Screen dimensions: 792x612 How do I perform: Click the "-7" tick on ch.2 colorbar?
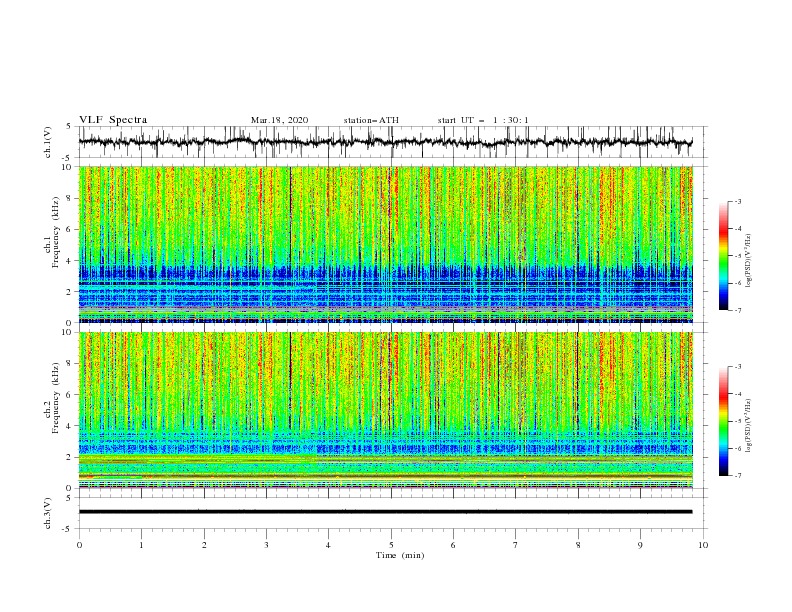(x=738, y=476)
